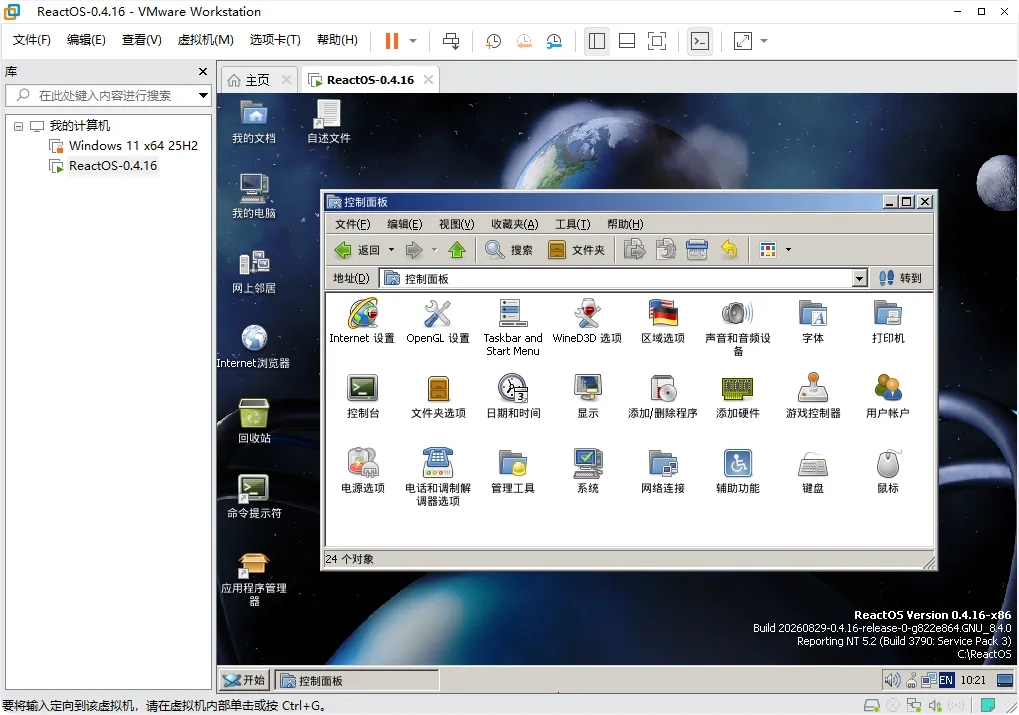Select 应用程序管理器 desktop icon
The image size is (1019, 715).
click(x=254, y=578)
